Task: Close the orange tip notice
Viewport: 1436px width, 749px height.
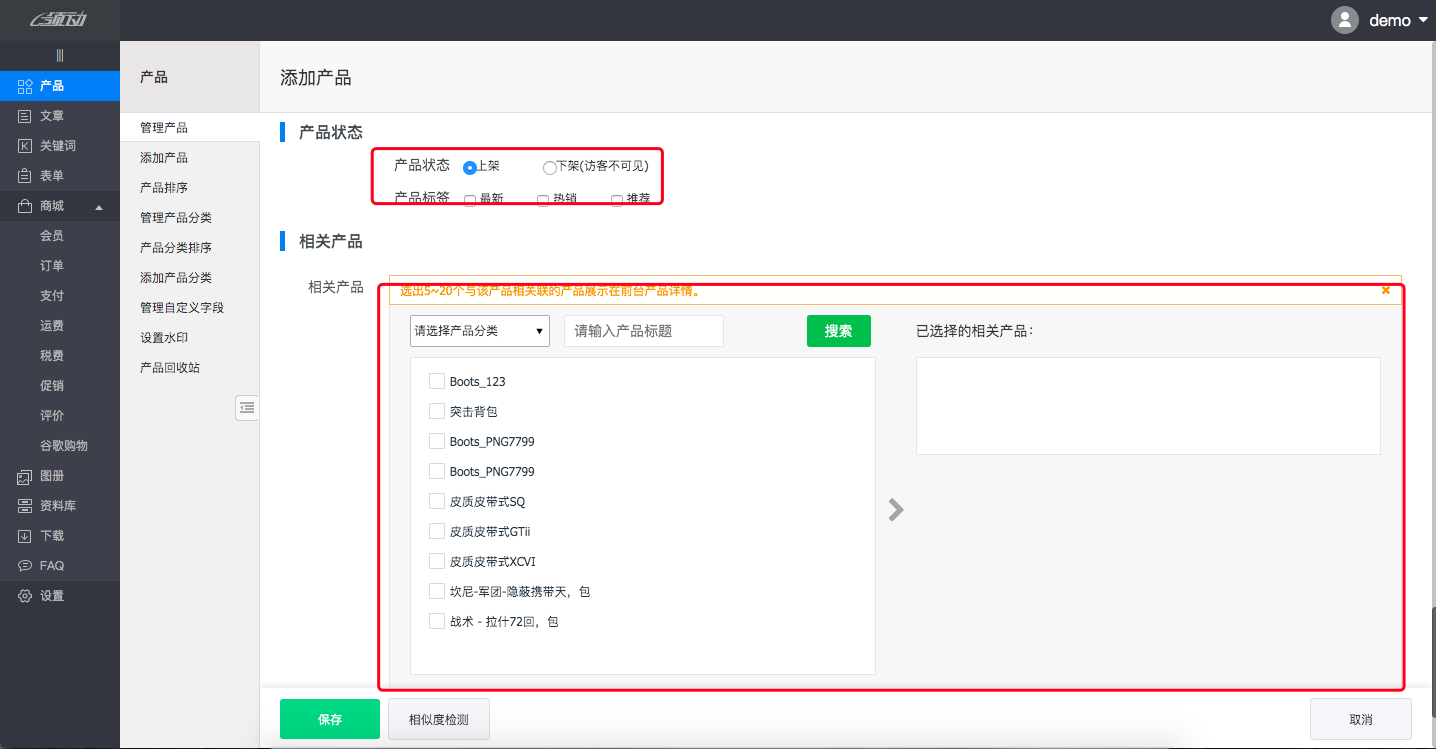Action: click(x=1385, y=290)
